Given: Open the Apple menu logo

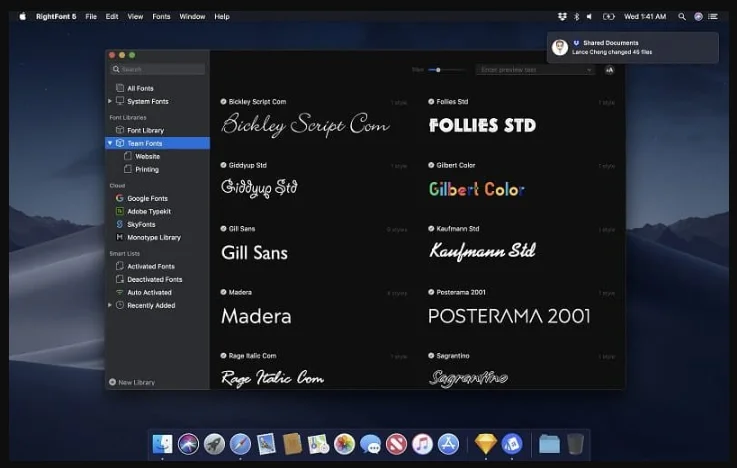Looking at the screenshot, I should click(22, 16).
